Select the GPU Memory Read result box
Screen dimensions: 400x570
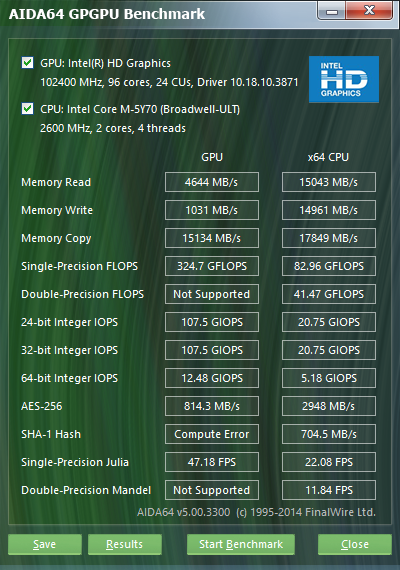(x=212, y=182)
